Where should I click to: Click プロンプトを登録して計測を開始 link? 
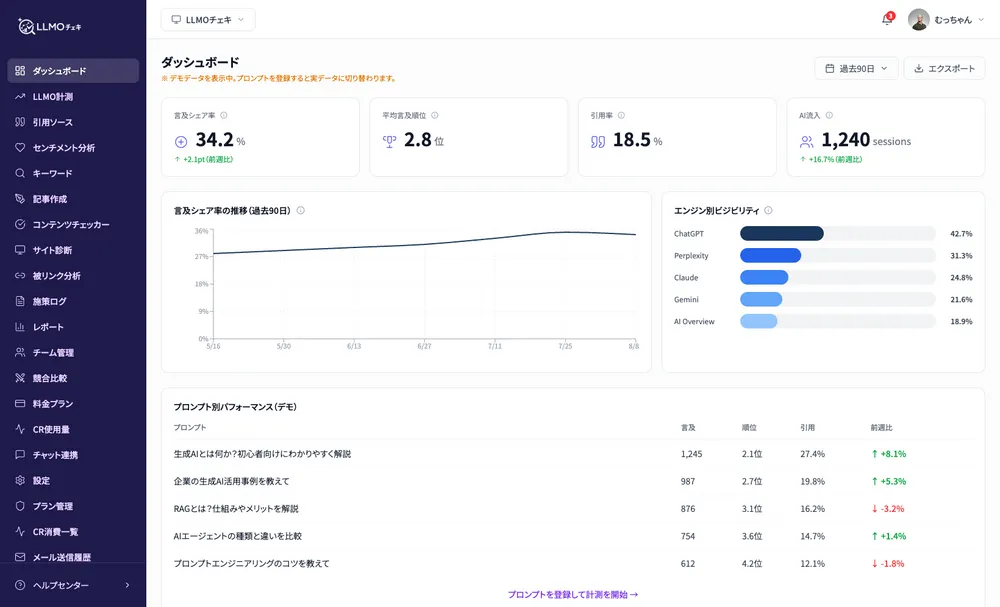573,594
